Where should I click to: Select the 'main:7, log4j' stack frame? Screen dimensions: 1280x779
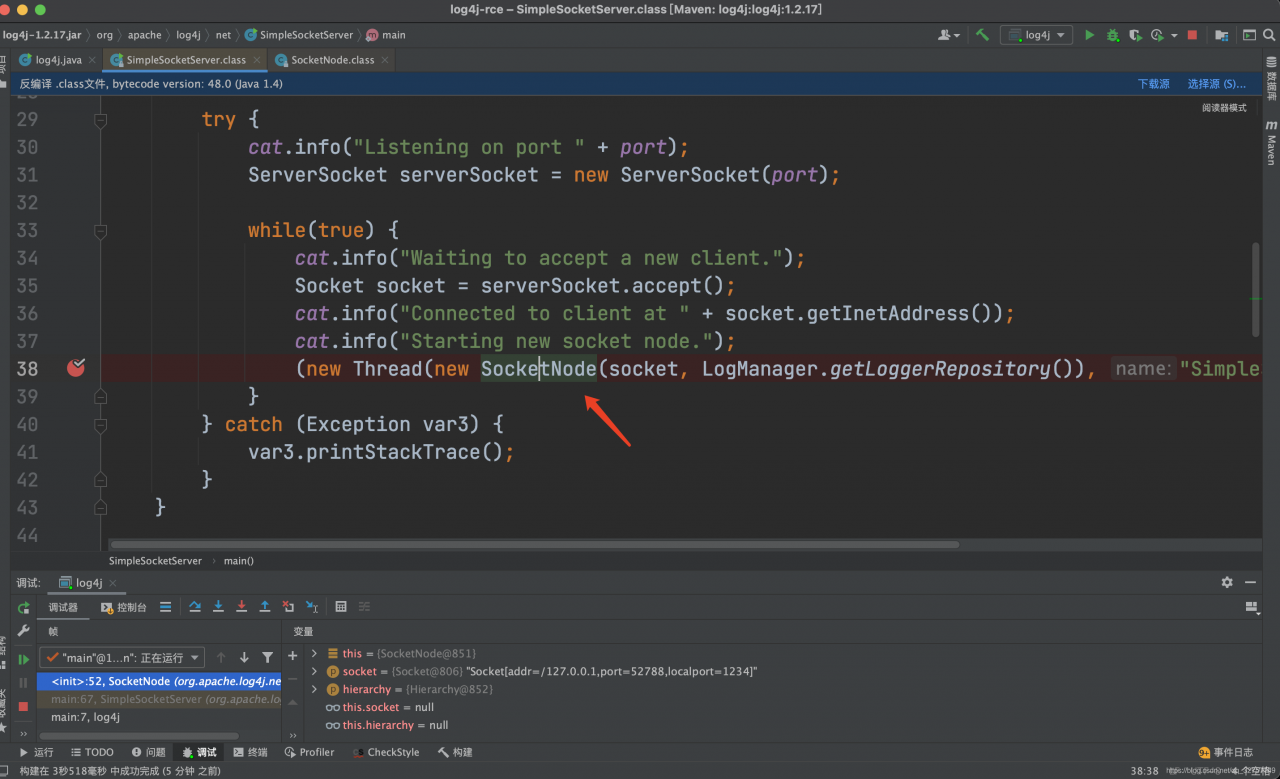click(x=159, y=717)
